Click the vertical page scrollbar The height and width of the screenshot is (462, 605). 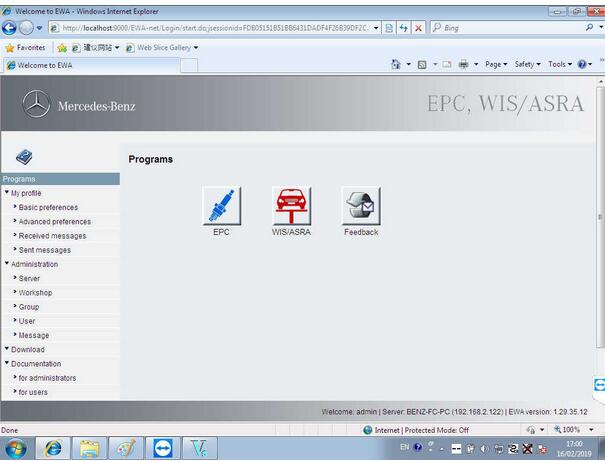[600, 216]
